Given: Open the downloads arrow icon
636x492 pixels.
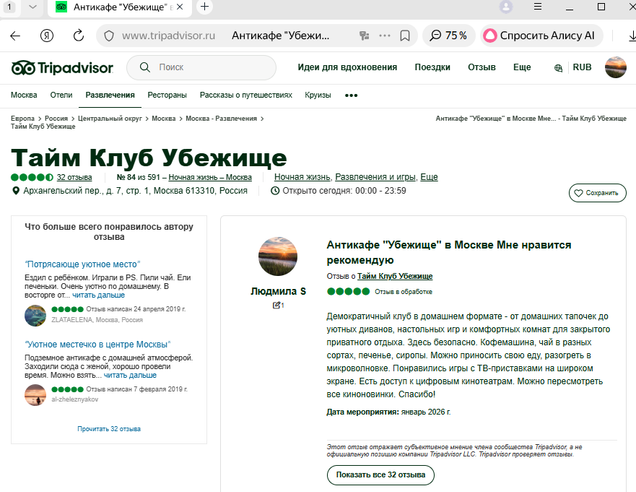Looking at the screenshot, I should (x=632, y=36).
